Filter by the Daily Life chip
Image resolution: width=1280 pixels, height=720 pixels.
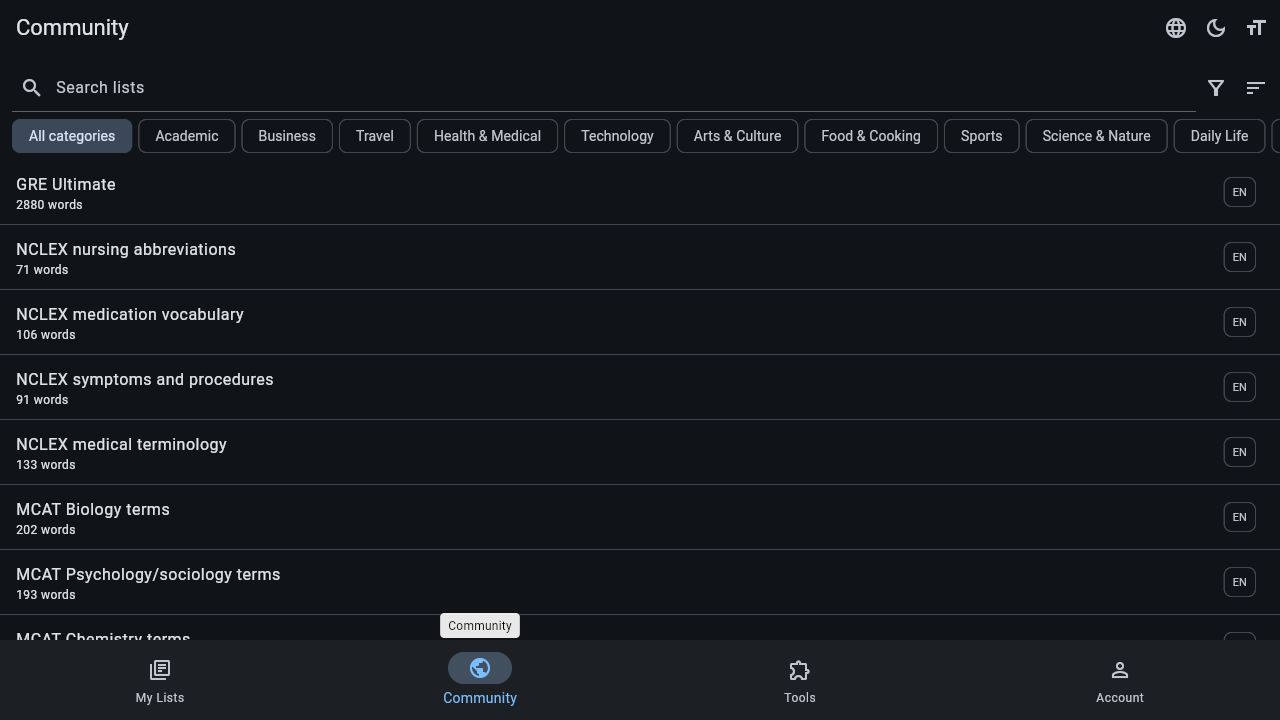[1219, 136]
